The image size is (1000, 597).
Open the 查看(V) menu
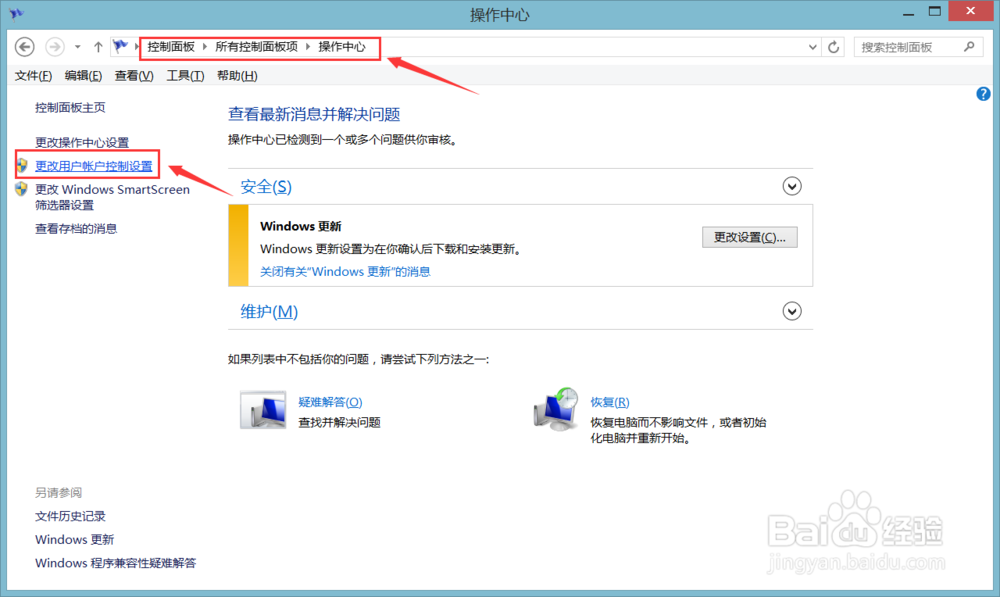pyautogui.click(x=133, y=75)
